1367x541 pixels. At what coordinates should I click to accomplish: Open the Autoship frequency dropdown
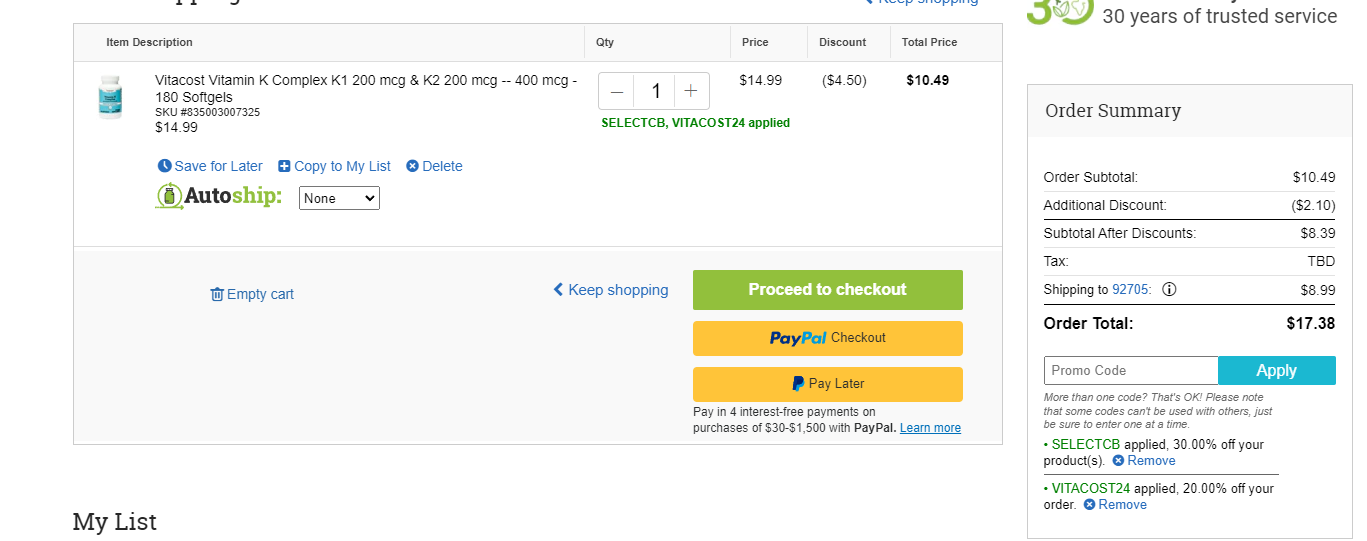coord(339,198)
